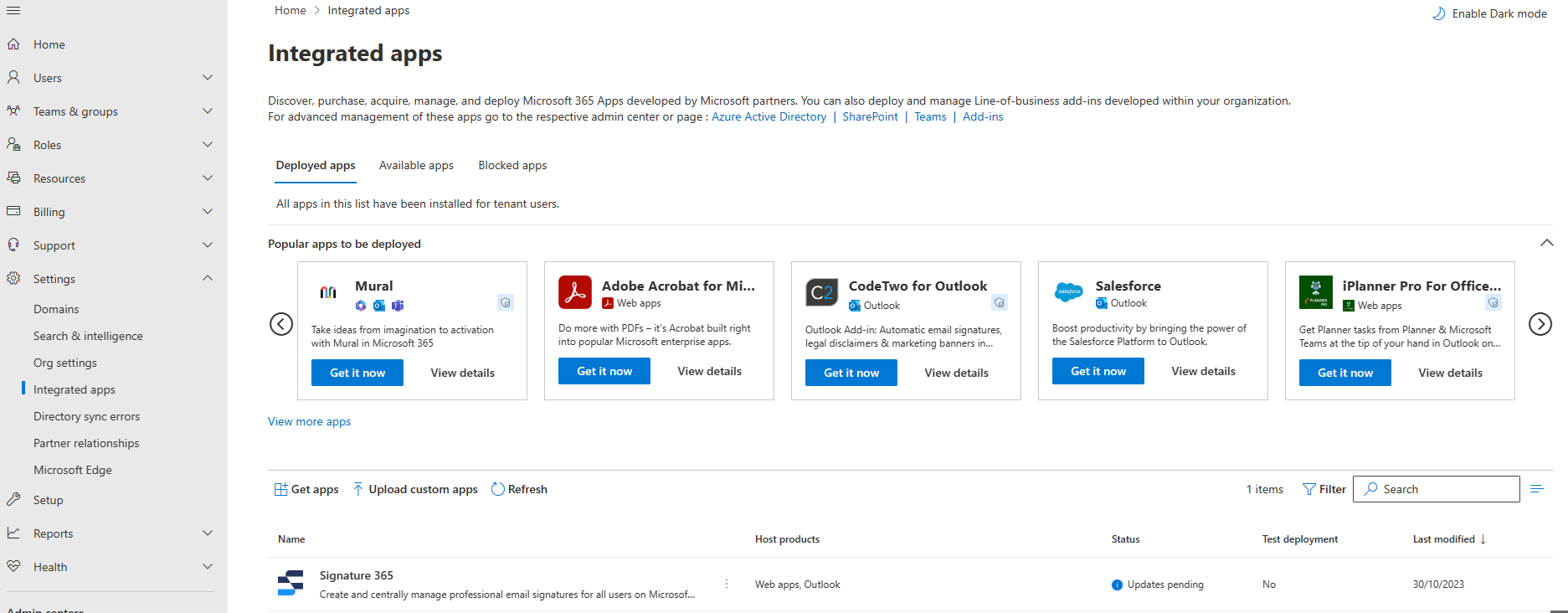Screen dimensions: 1568x613
Task: Open more actions for Signature 365 row
Action: (727, 584)
